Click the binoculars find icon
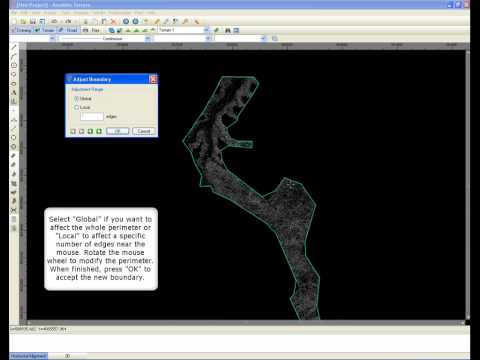Screen dimensions: 480x360 pos(228,30)
